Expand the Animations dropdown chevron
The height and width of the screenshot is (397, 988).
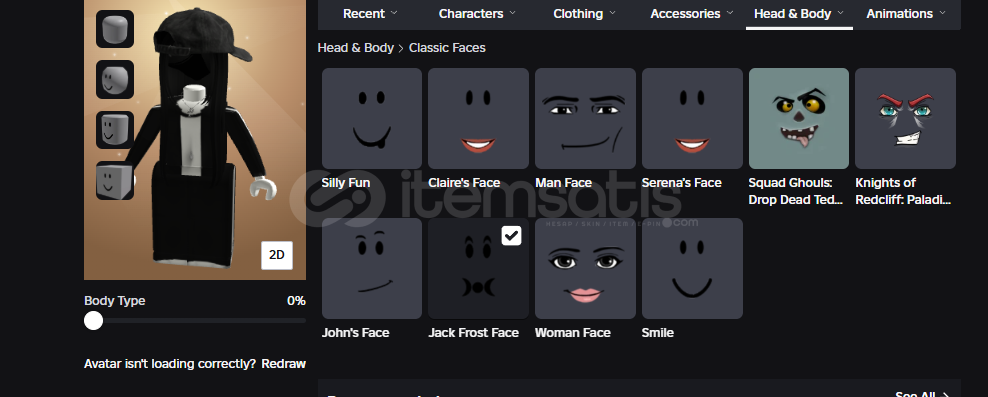pyautogui.click(x=943, y=13)
